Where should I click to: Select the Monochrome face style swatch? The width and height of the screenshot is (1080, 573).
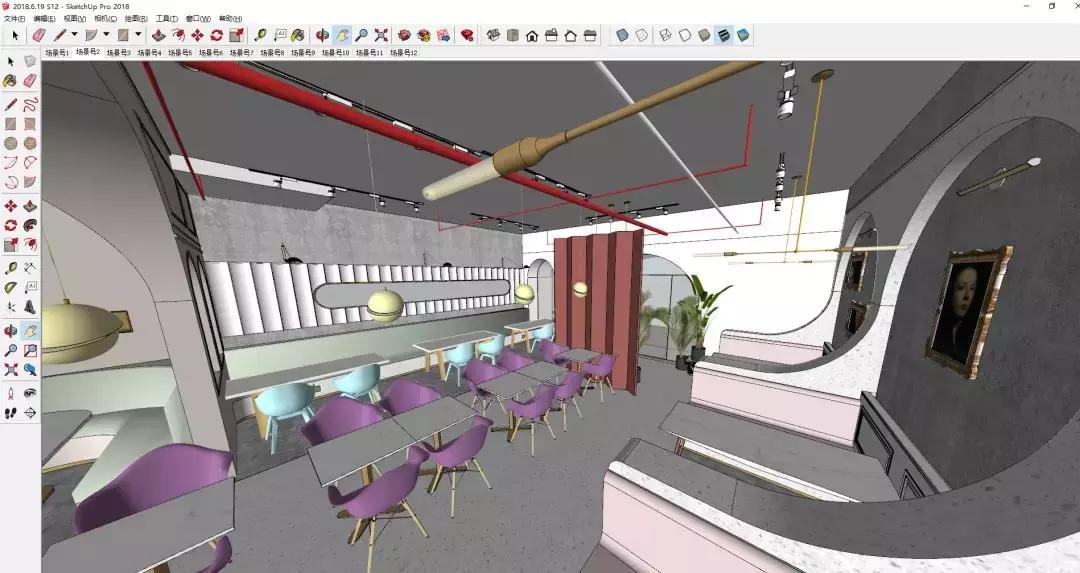[742, 35]
